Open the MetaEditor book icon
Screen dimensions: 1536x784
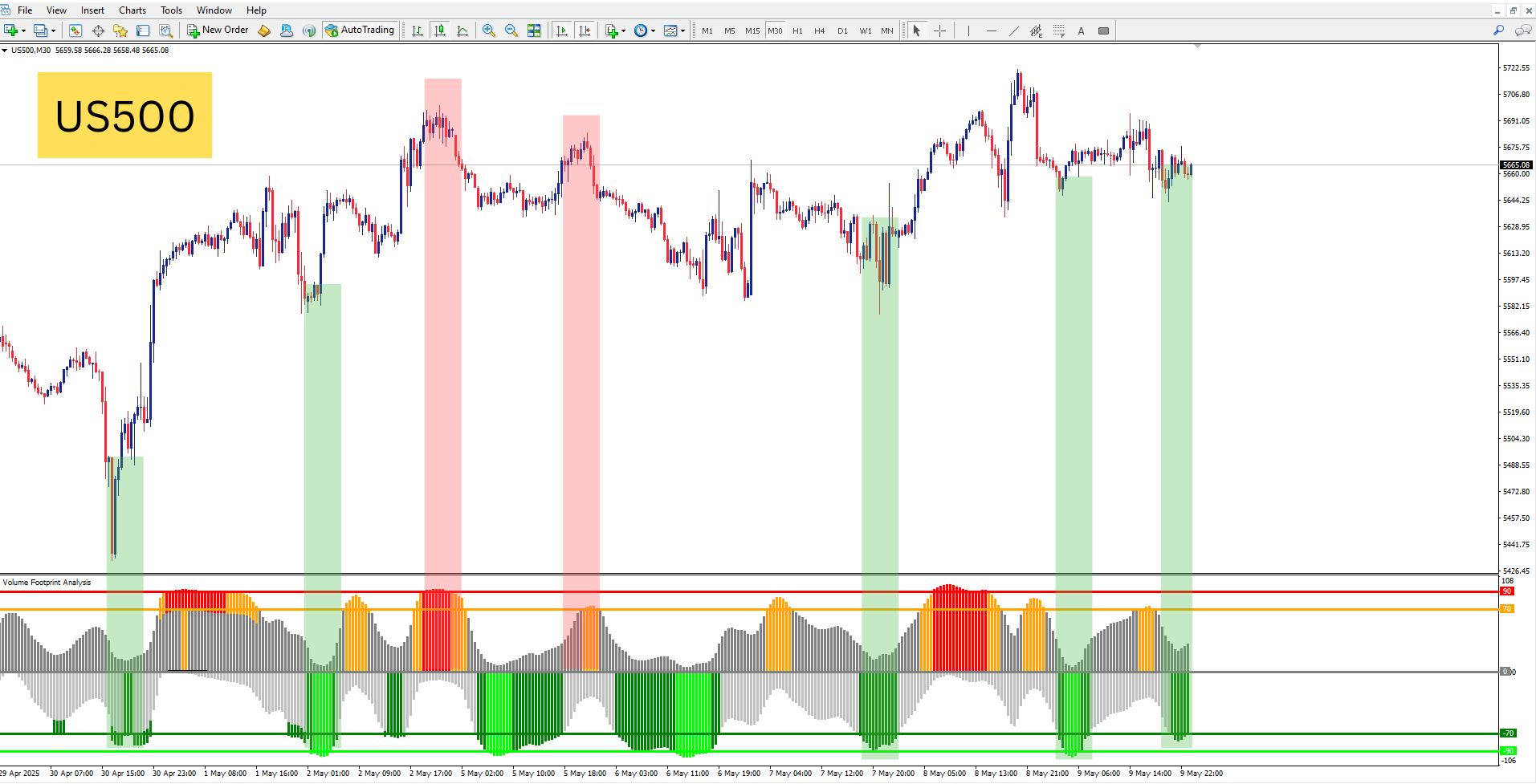[264, 30]
